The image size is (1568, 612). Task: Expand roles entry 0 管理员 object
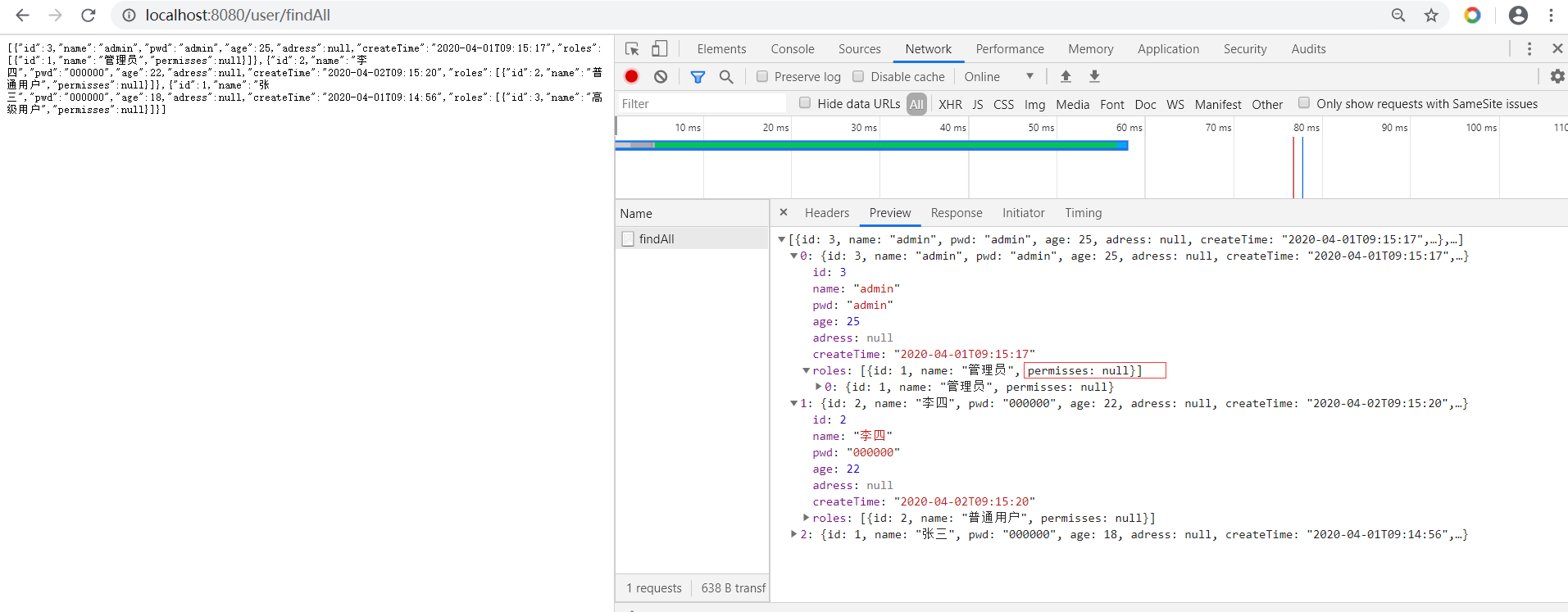(818, 387)
